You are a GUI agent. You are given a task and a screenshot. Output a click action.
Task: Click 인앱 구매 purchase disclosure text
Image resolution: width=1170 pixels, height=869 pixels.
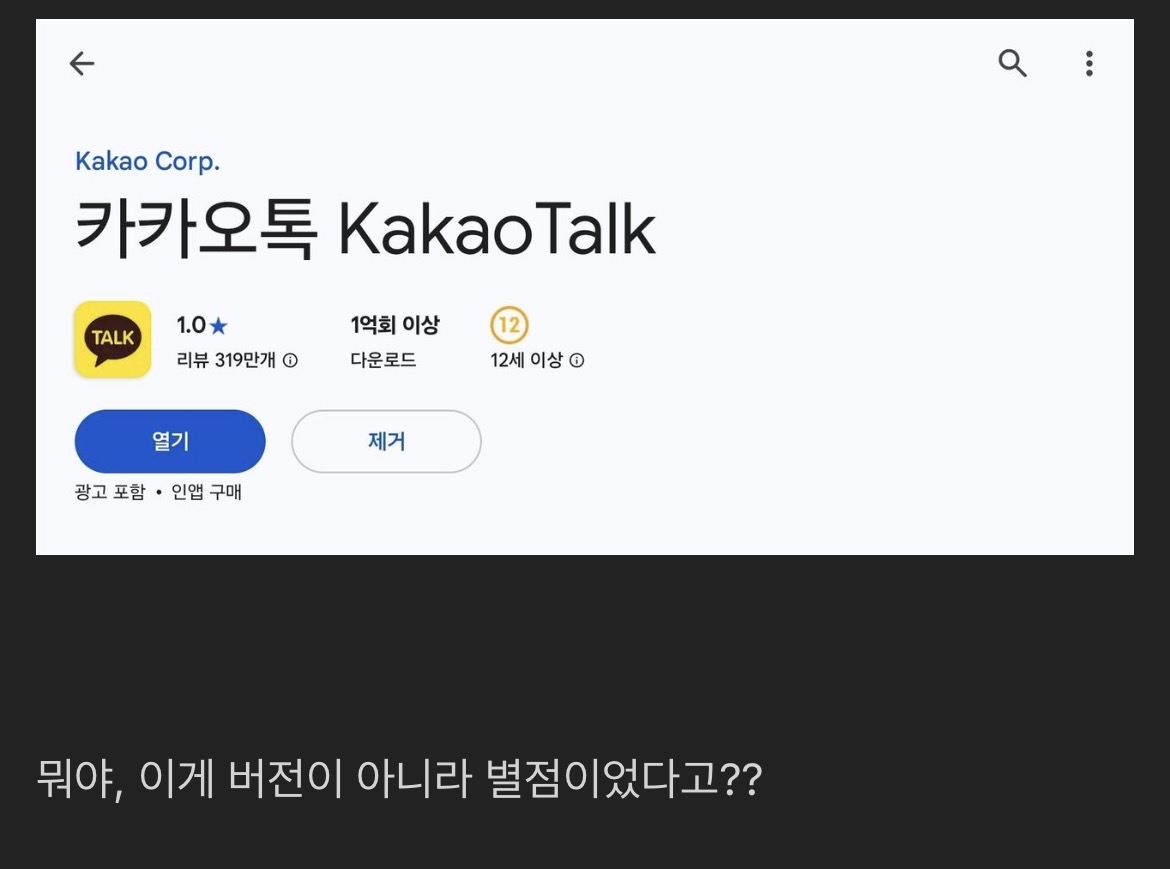tap(207, 492)
